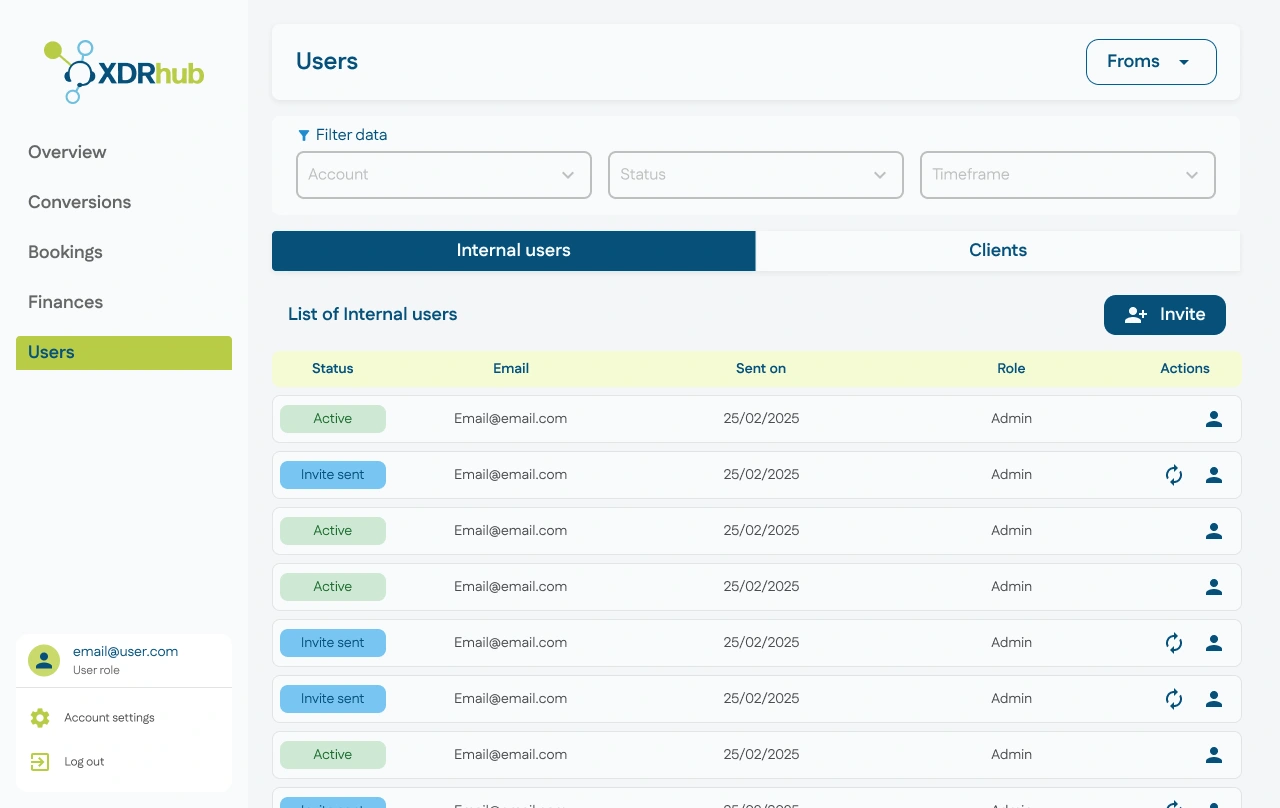Click the filter funnel icon beside Filter data

(303, 135)
